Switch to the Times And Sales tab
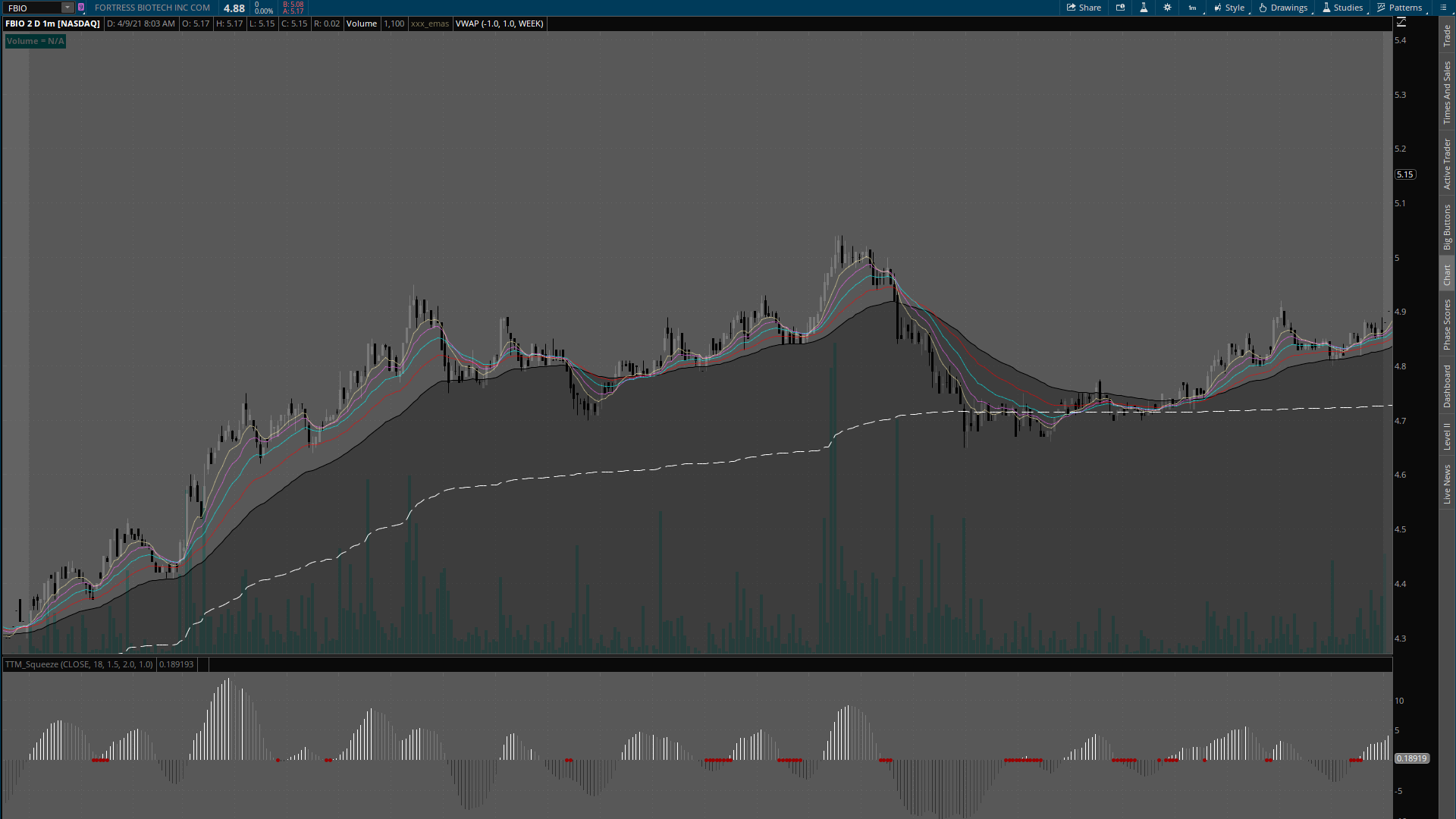1456x819 pixels. pyautogui.click(x=1447, y=93)
